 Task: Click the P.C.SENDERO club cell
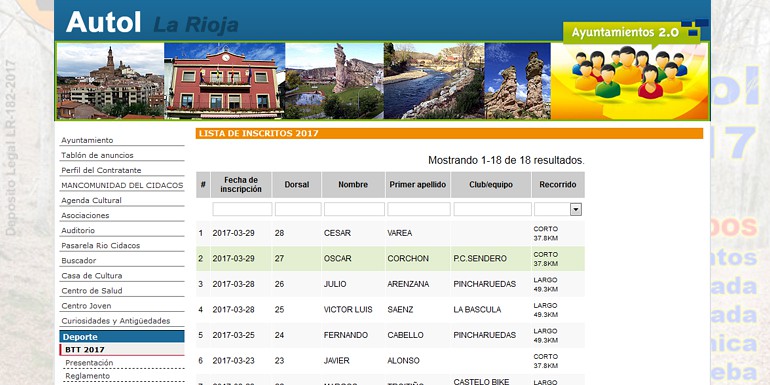pos(480,259)
